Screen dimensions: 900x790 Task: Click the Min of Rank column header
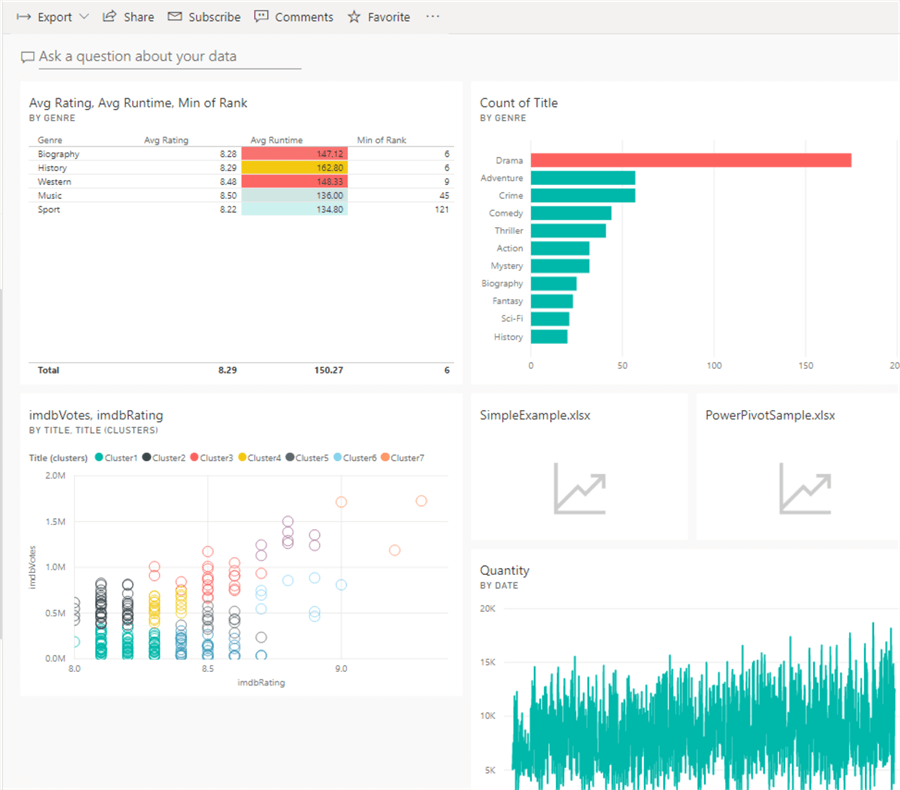coord(381,140)
